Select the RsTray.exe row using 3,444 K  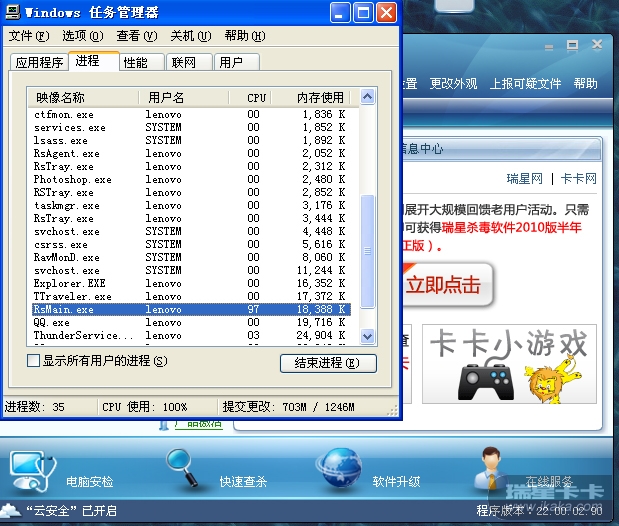(x=191, y=218)
